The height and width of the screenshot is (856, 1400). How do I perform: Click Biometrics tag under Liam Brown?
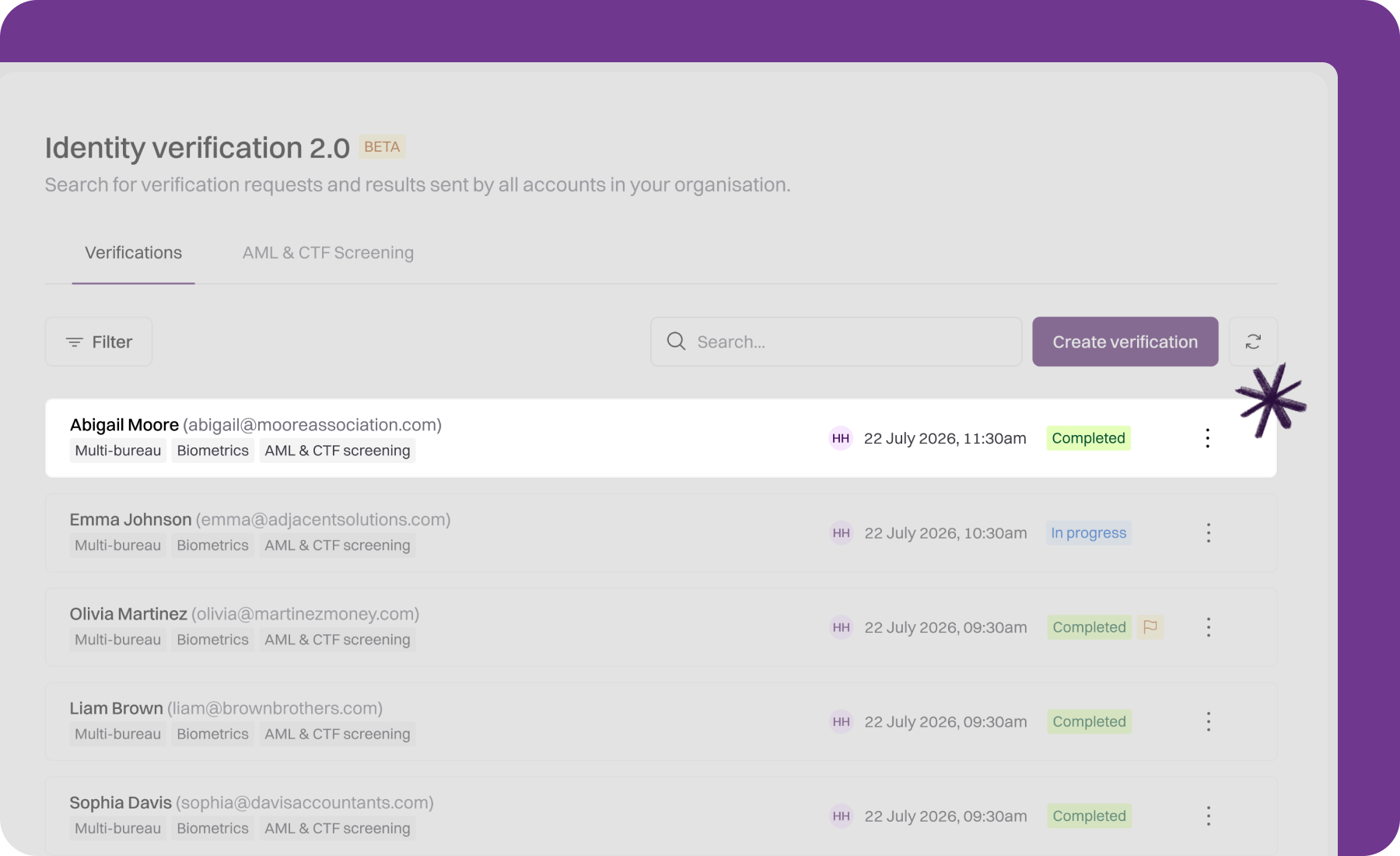tap(212, 734)
